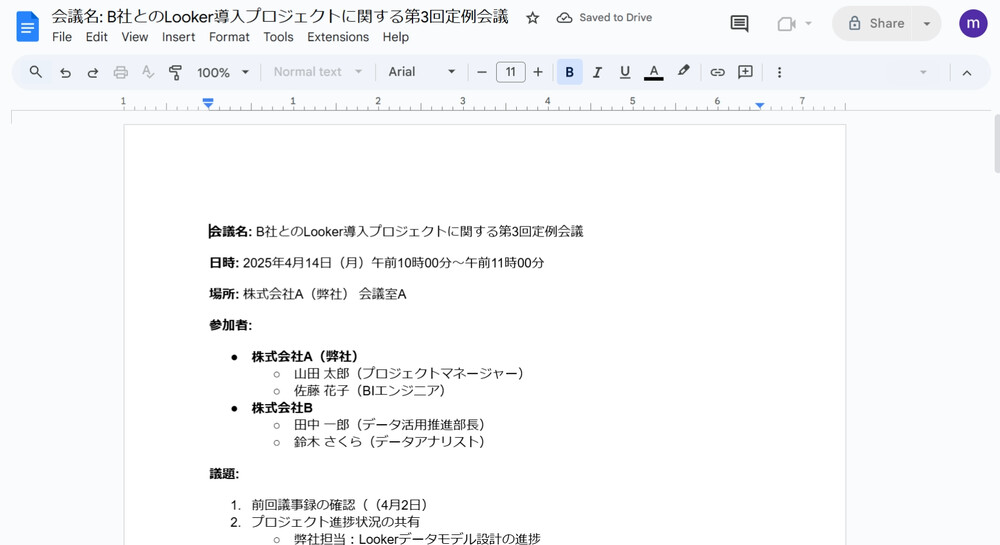Viewport: 1000px width, 545px height.
Task: Undo the last action
Action: point(65,72)
